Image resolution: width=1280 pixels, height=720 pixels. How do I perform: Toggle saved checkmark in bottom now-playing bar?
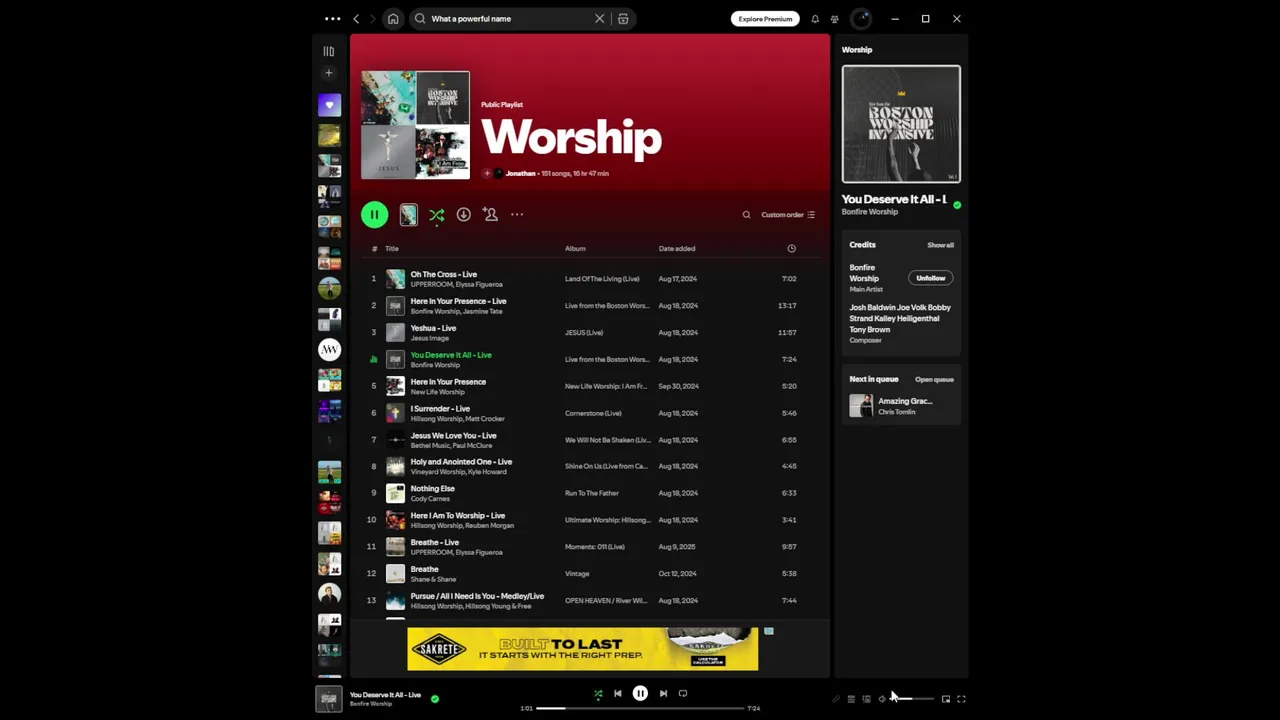pyautogui.click(x=434, y=699)
